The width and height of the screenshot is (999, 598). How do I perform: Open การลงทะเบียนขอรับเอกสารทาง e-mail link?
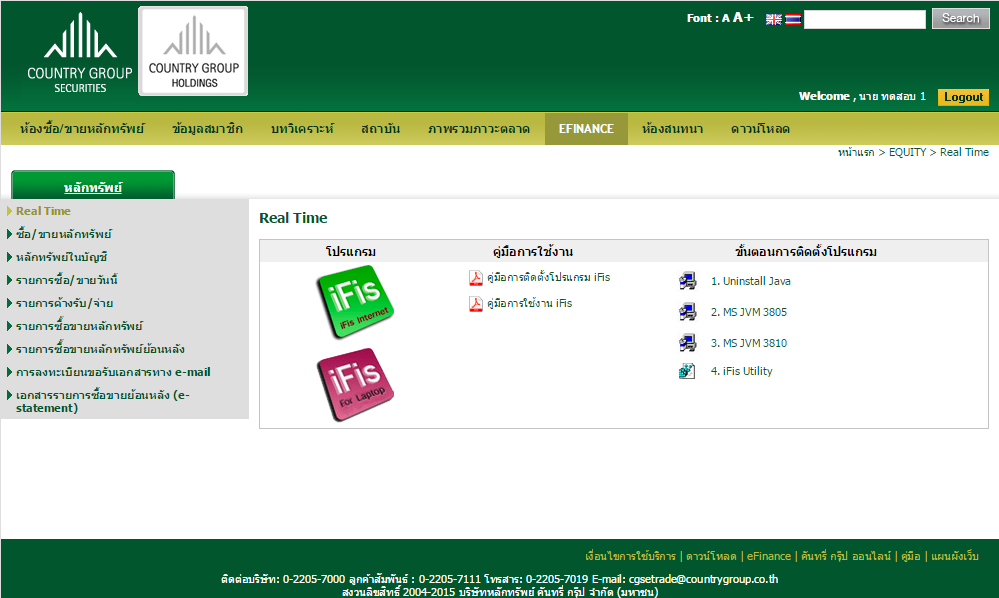point(113,372)
